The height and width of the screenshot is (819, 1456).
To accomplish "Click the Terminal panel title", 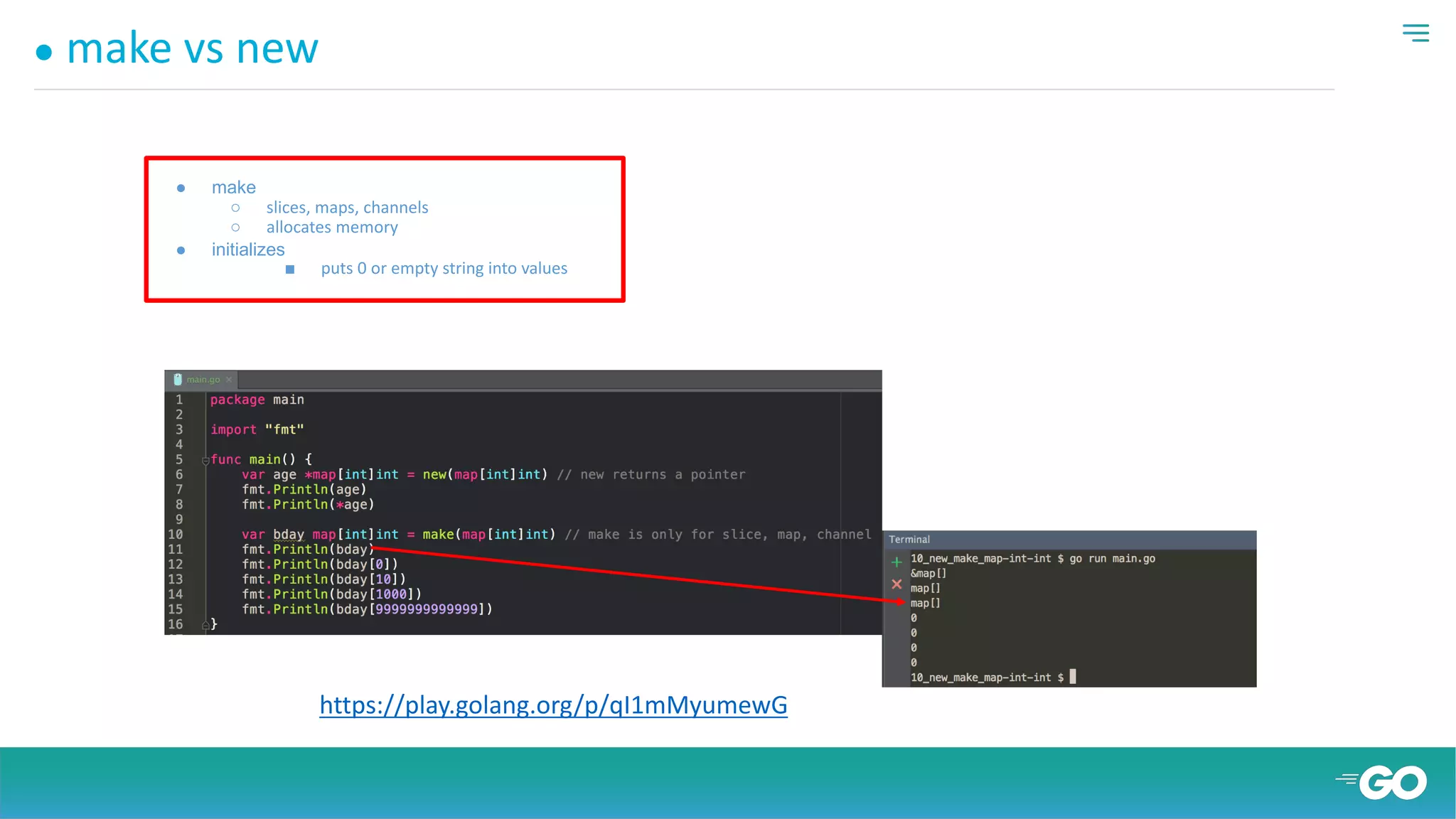I will [909, 540].
